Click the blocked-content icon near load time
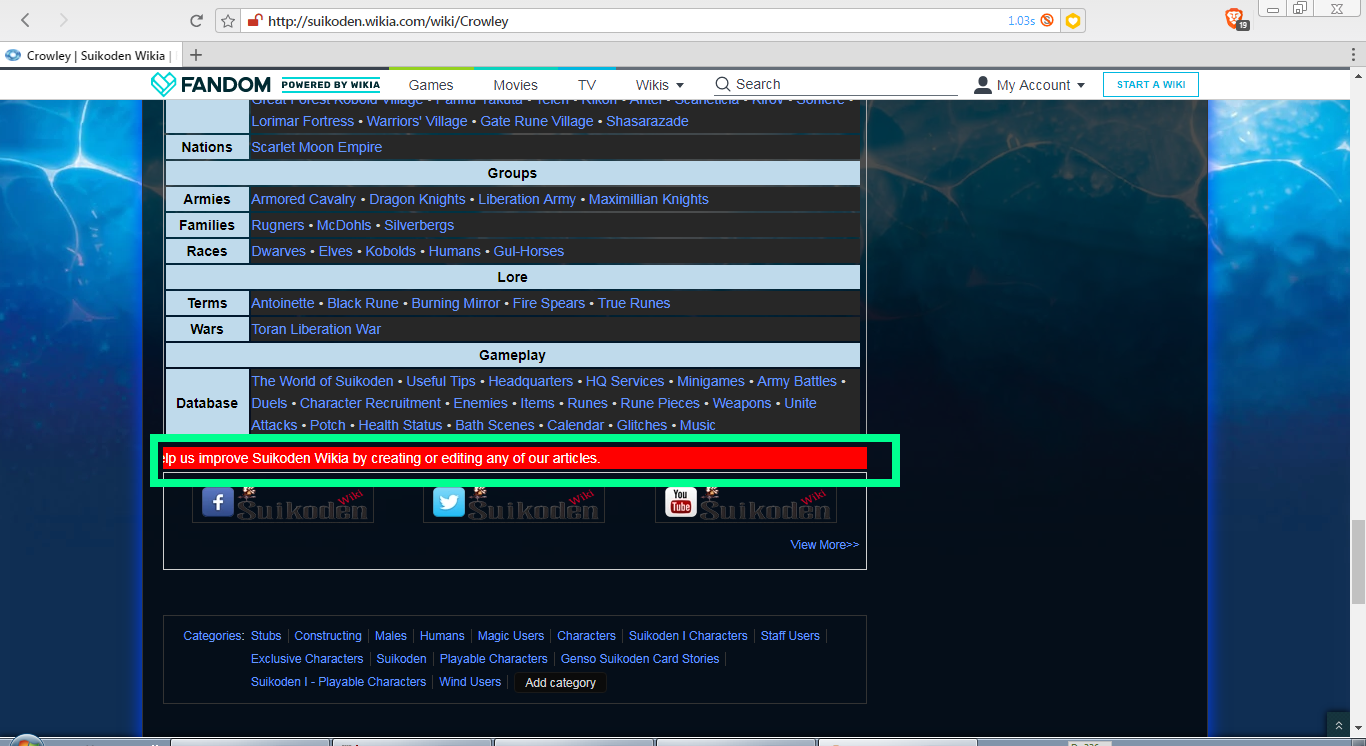This screenshot has height=746, width=1366. 1047,20
